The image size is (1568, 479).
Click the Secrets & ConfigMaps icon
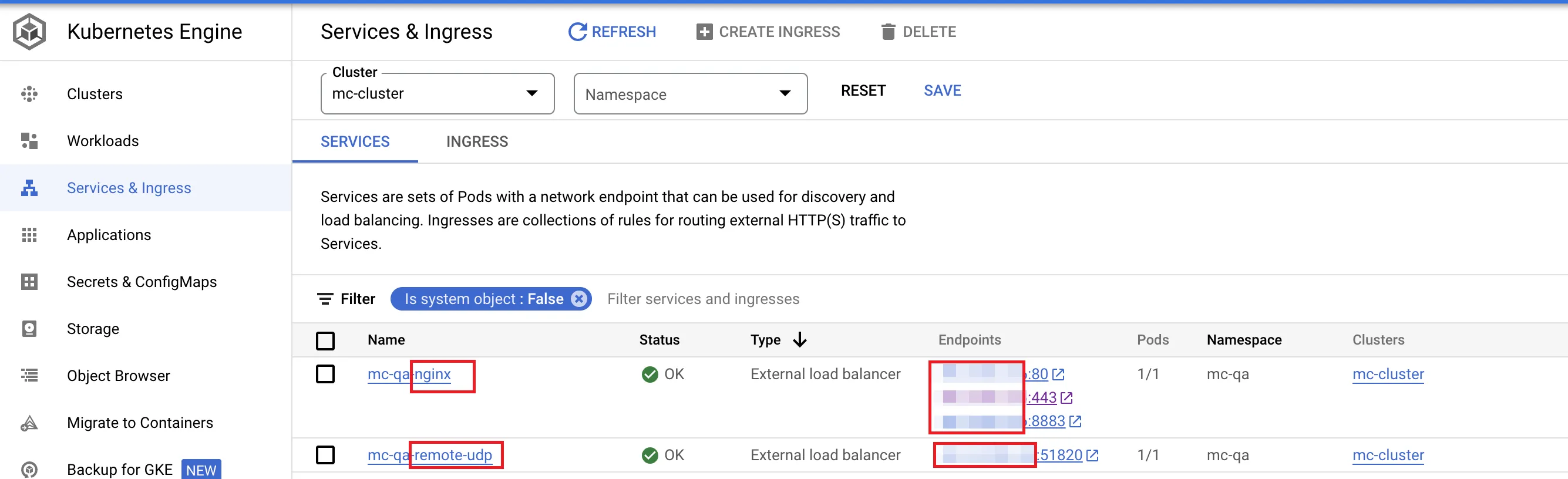[x=29, y=282]
